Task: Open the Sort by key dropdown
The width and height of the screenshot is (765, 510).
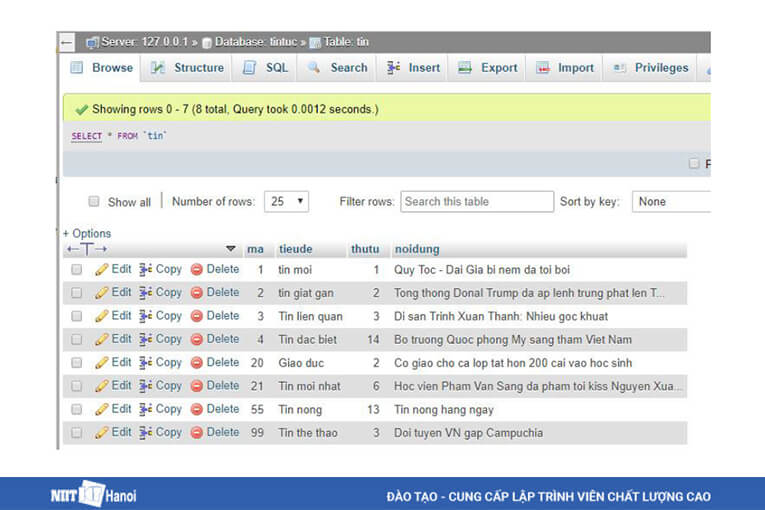Action: click(670, 201)
